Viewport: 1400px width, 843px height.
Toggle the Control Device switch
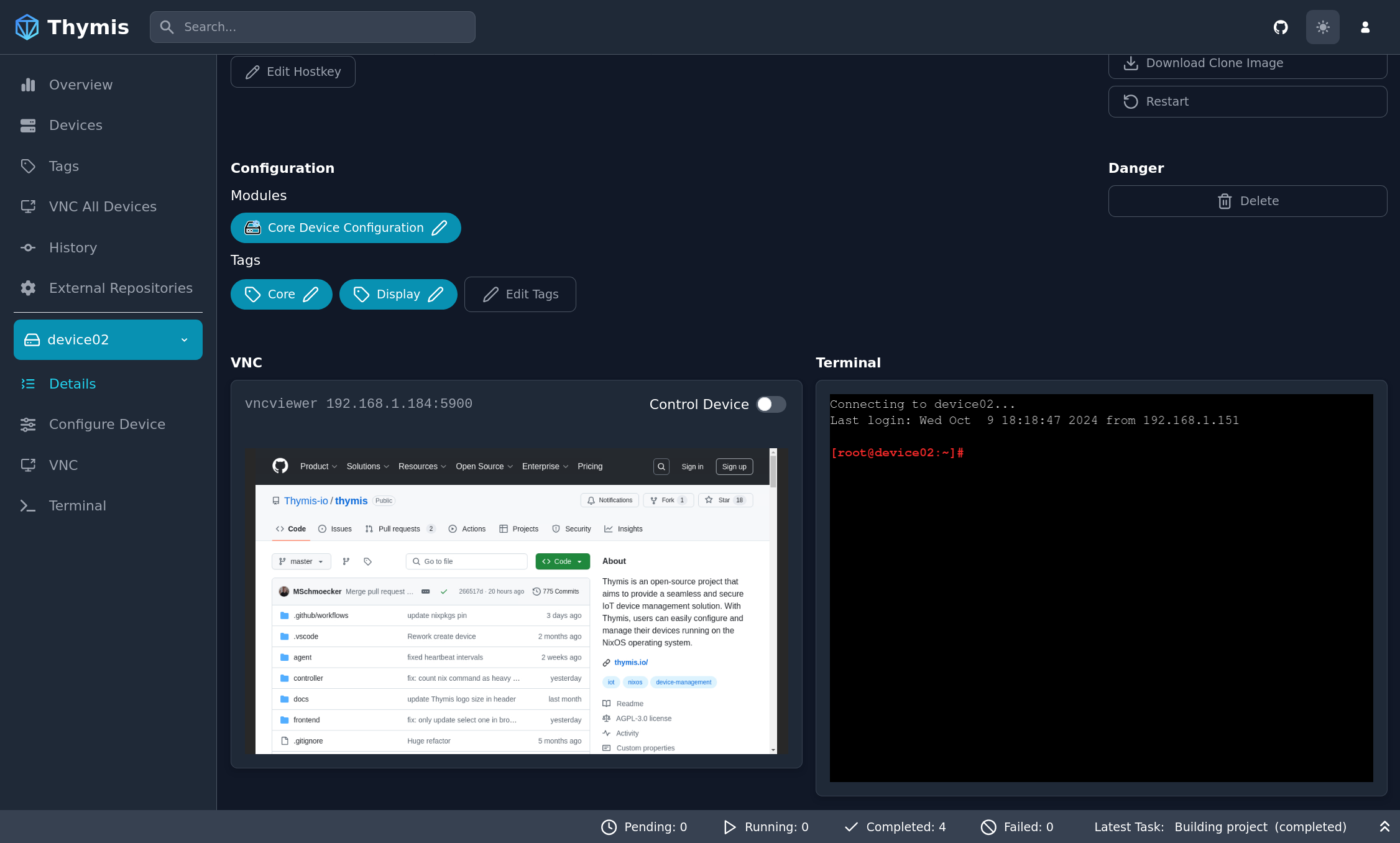(x=770, y=403)
